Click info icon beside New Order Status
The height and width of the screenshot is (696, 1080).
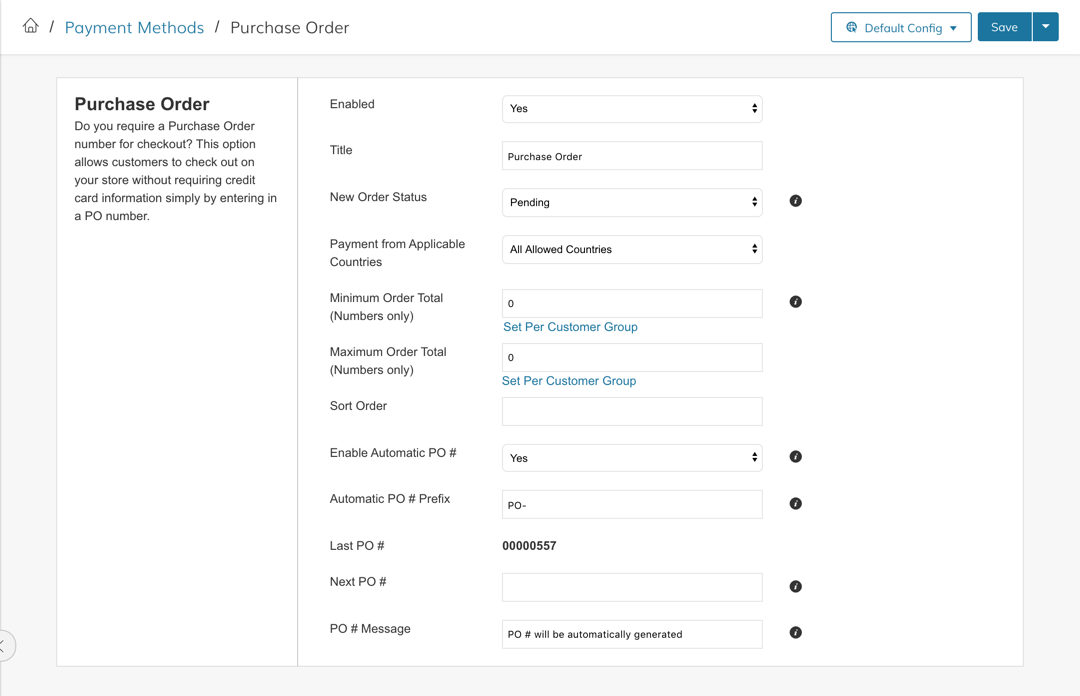coord(795,201)
